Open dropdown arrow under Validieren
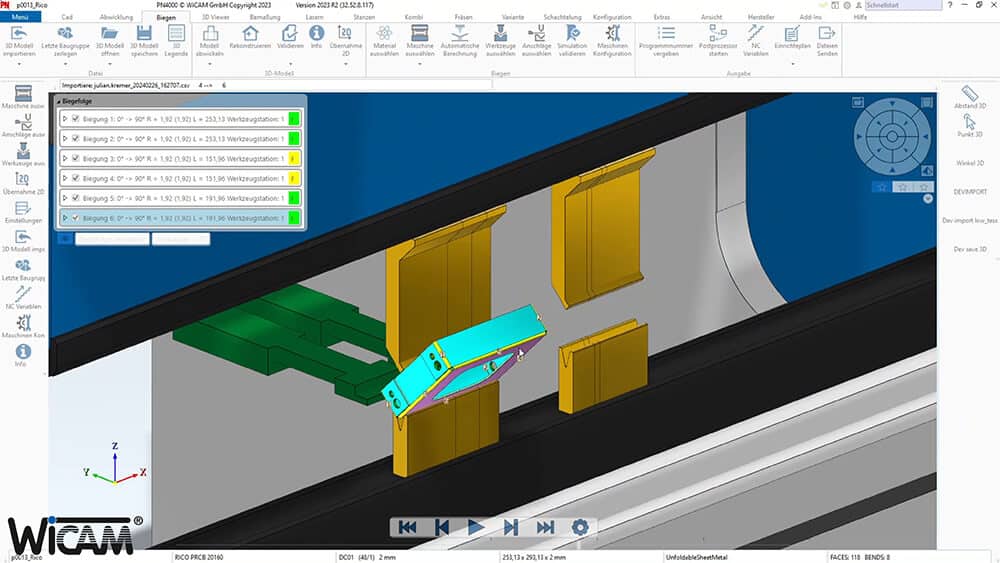 [x=290, y=64]
